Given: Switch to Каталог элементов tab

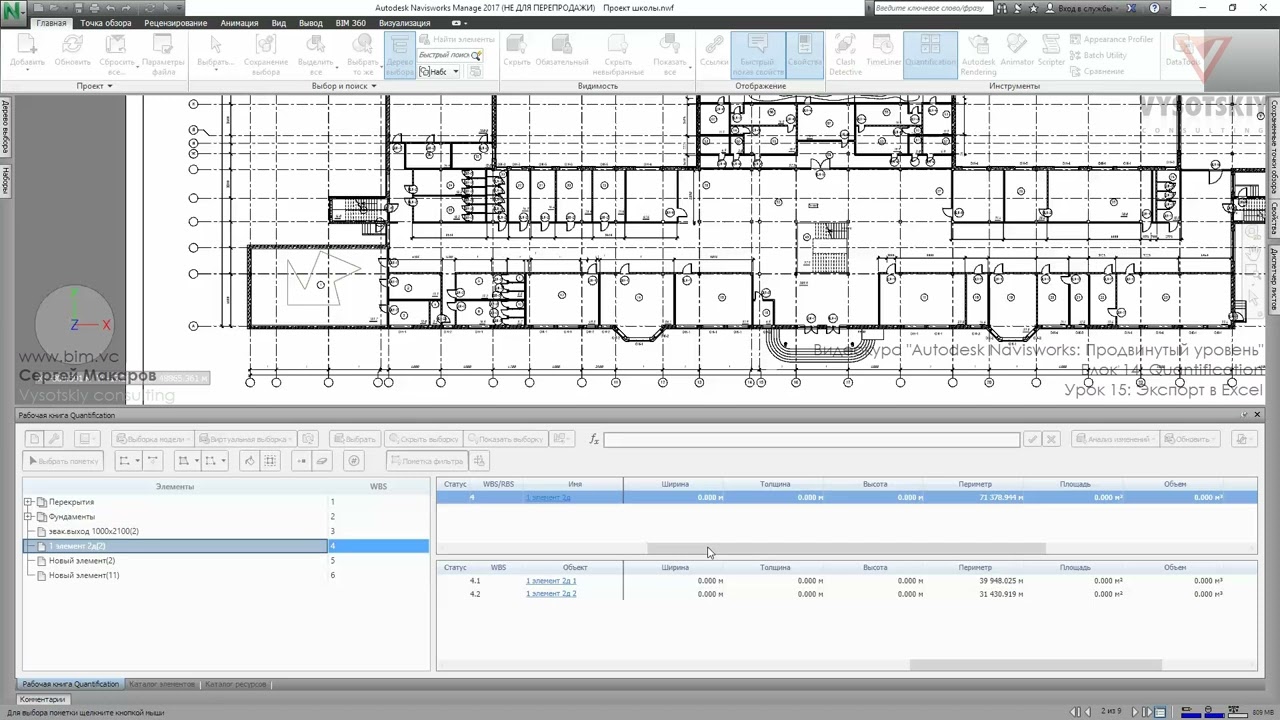Looking at the screenshot, I should click(162, 684).
